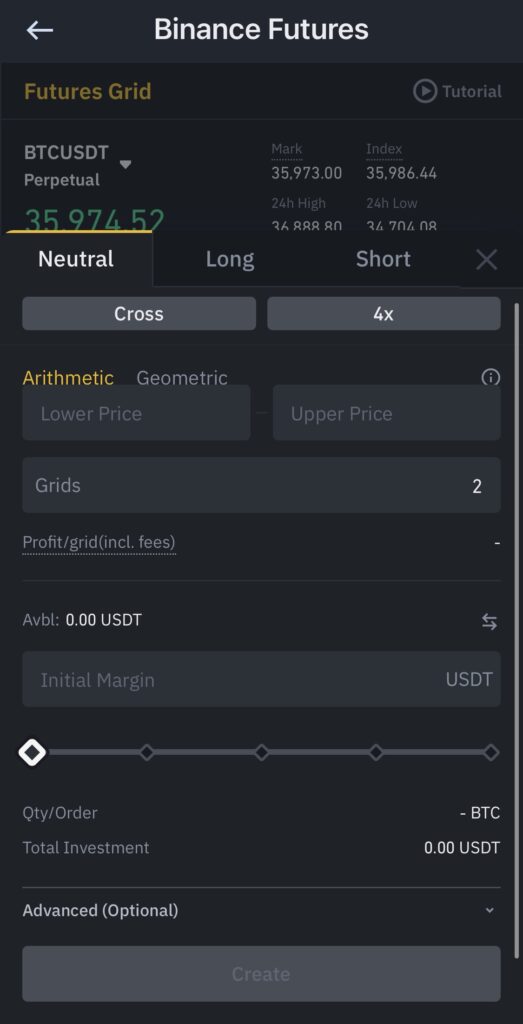The width and height of the screenshot is (523, 1024).
Task: Click the Create button
Action: point(261,974)
